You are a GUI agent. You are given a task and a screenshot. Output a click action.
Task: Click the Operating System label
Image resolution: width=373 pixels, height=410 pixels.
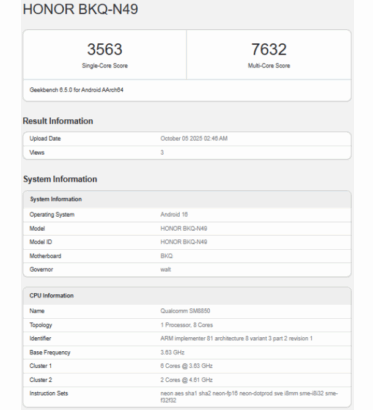click(x=52, y=214)
